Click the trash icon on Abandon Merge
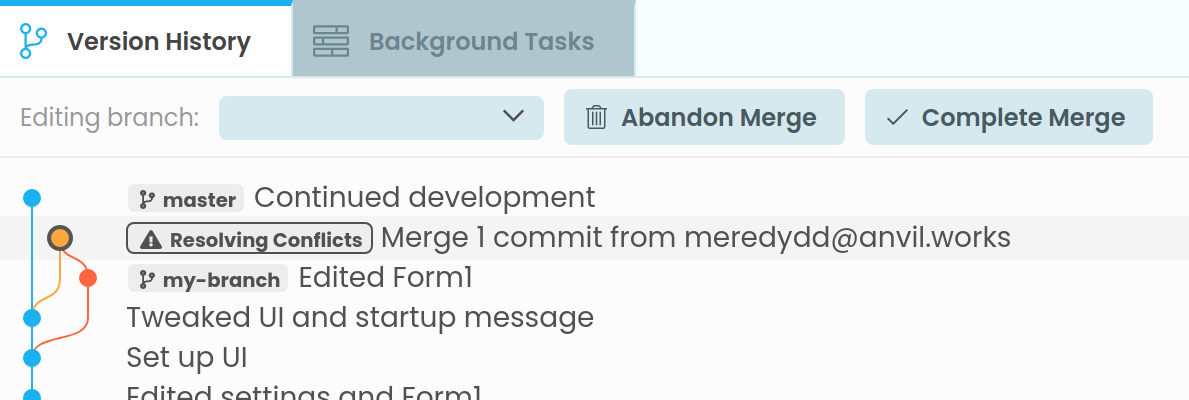Image resolution: width=1189 pixels, height=400 pixels. pos(596,118)
